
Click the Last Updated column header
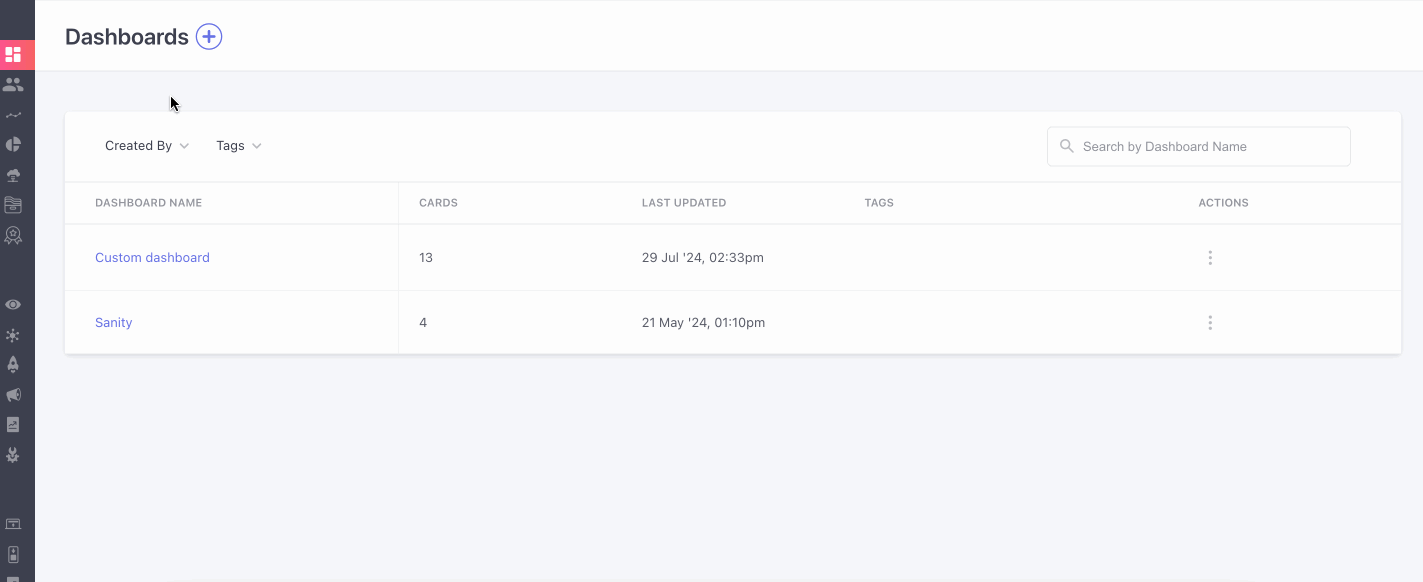point(684,203)
